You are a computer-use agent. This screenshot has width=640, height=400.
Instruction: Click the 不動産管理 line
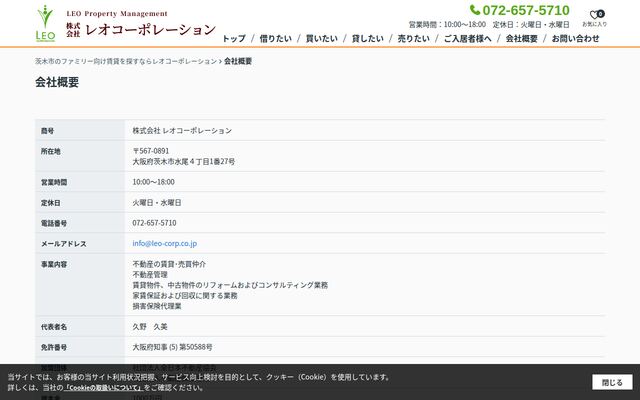(150, 275)
